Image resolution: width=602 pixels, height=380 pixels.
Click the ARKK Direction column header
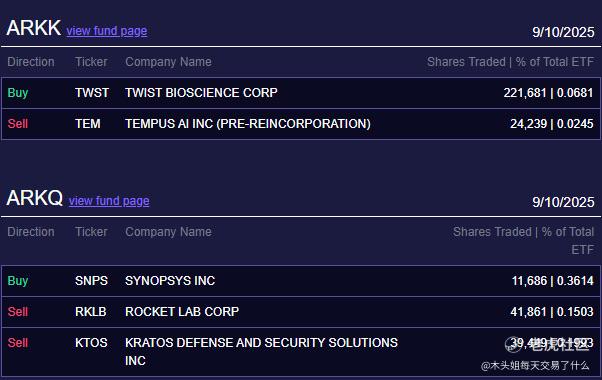coord(31,62)
